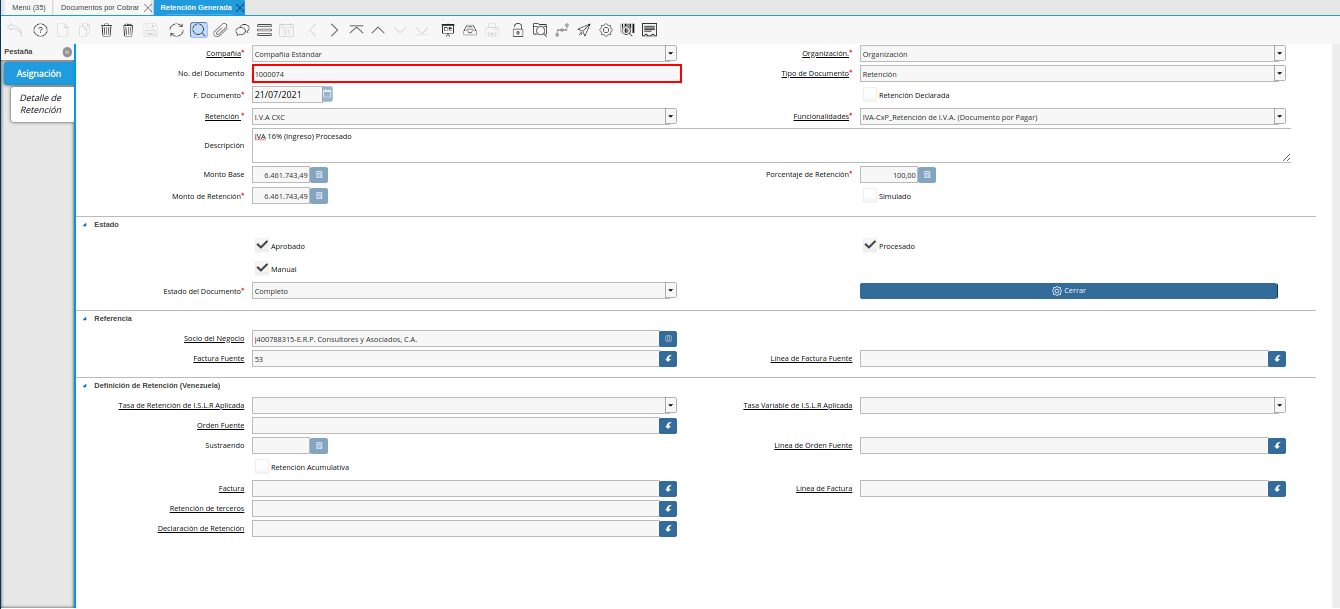Toggle the Retención Declarada checkbox
This screenshot has width=1340, height=609.
click(x=870, y=95)
